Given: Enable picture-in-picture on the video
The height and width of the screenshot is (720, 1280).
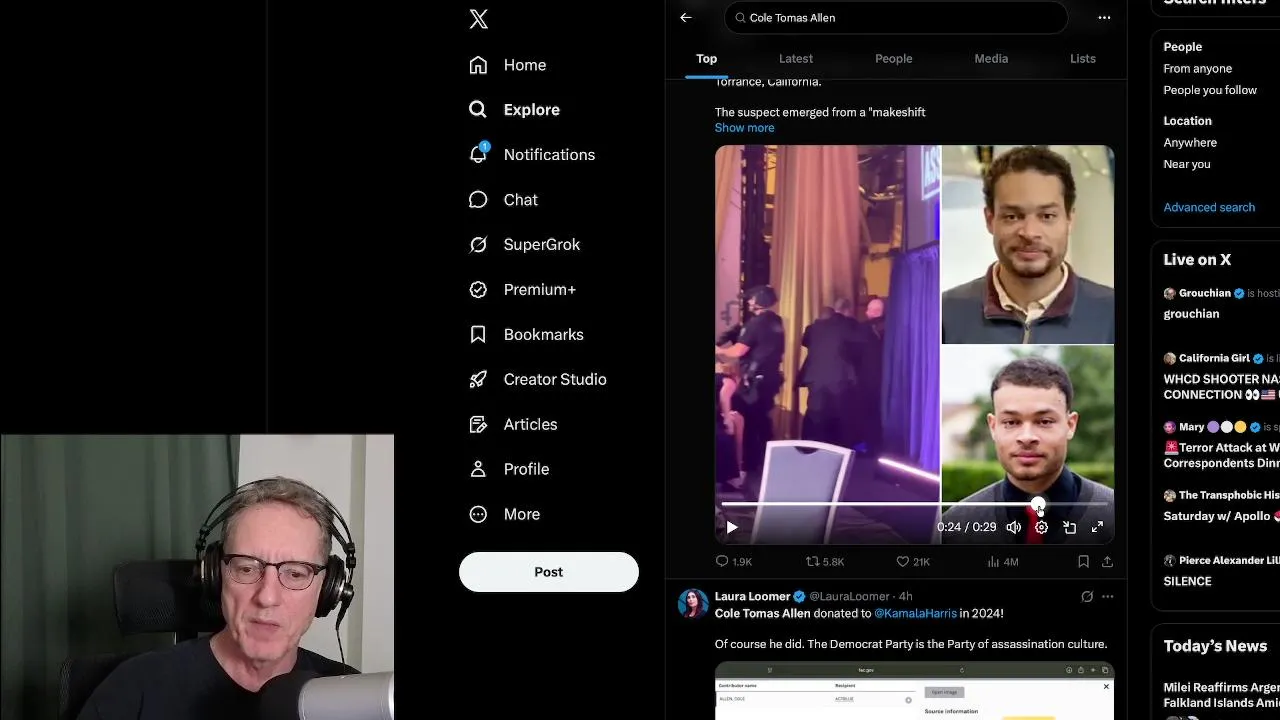Looking at the screenshot, I should click(x=1069, y=527).
